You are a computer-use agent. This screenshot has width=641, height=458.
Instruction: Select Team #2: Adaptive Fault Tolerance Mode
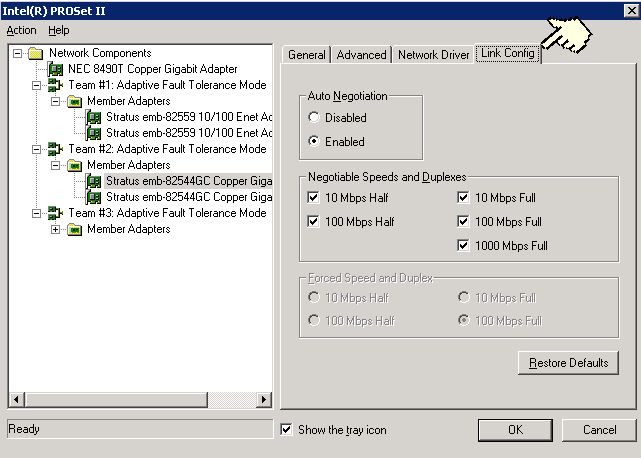coord(167,149)
